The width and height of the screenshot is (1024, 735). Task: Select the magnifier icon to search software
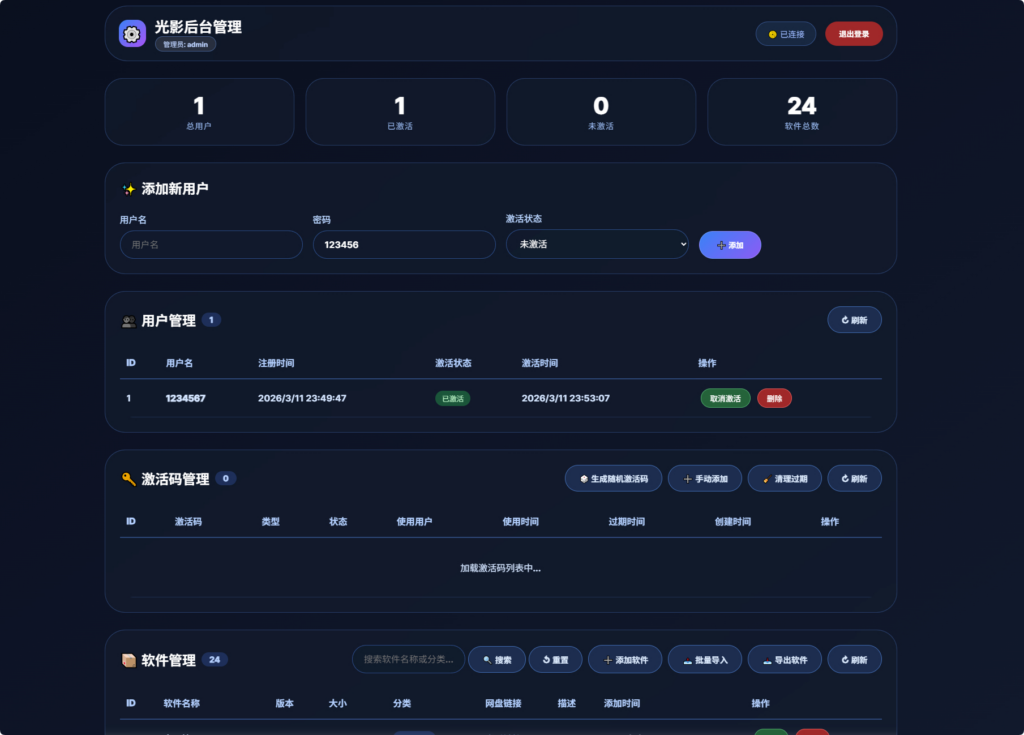[486, 659]
